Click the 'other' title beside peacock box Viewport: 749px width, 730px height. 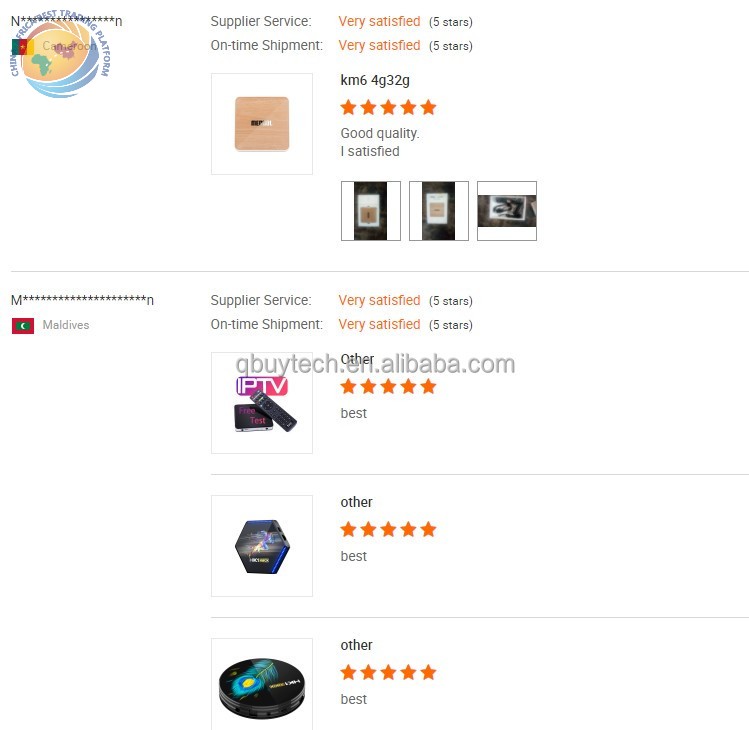pyautogui.click(x=356, y=645)
